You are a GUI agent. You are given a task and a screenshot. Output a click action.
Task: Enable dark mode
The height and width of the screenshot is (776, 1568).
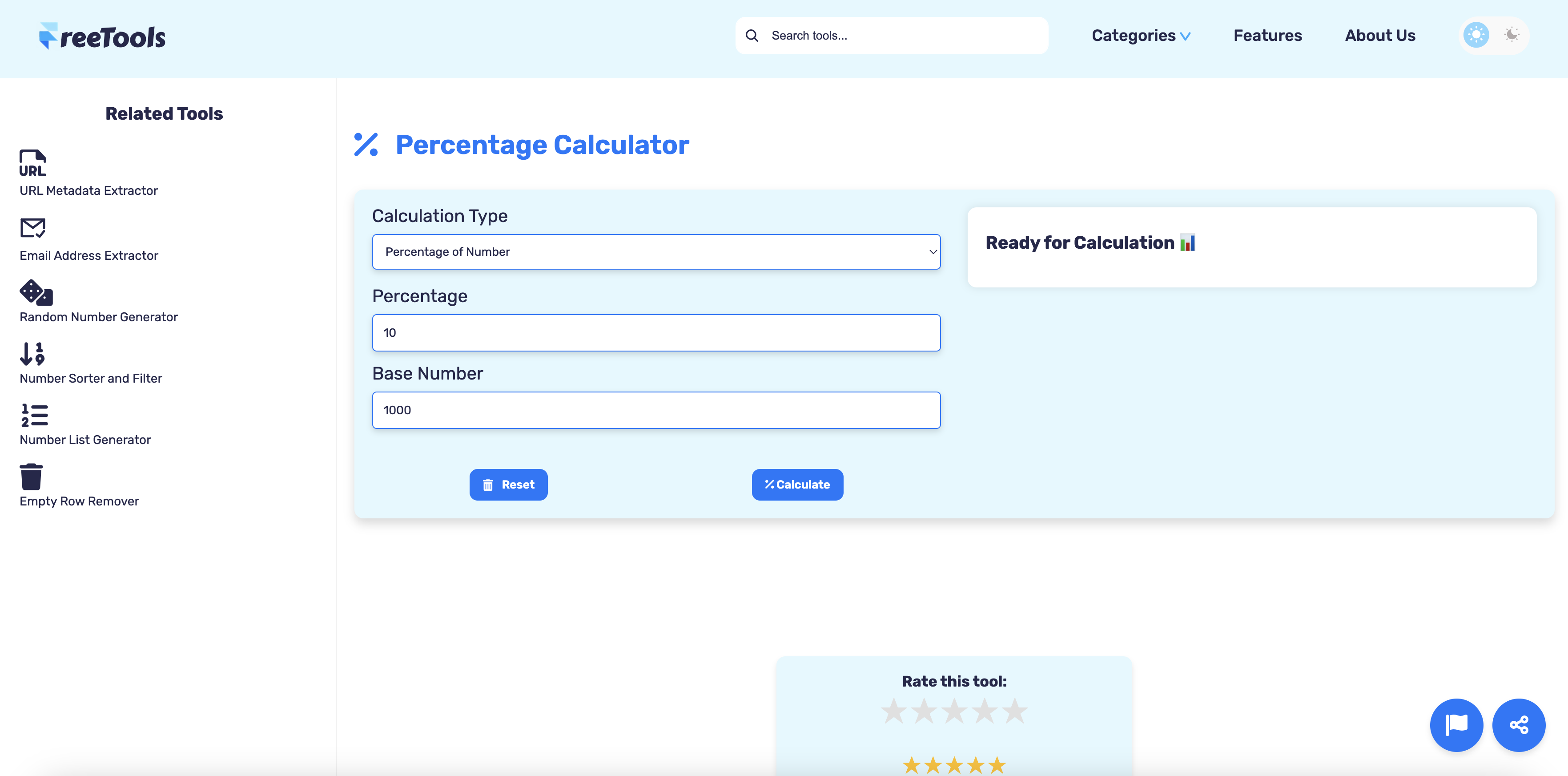click(x=1512, y=35)
